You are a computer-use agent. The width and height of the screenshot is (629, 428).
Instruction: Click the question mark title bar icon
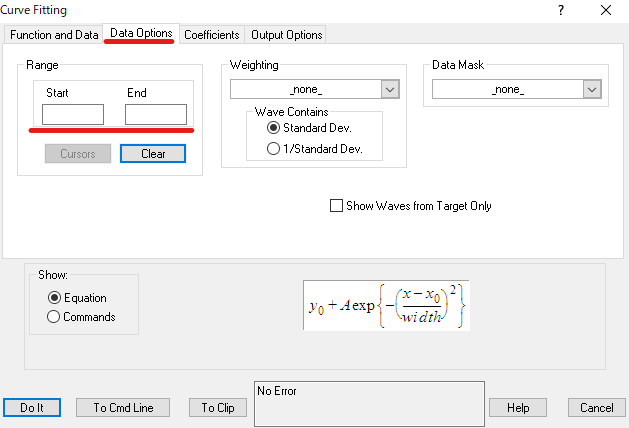click(560, 9)
